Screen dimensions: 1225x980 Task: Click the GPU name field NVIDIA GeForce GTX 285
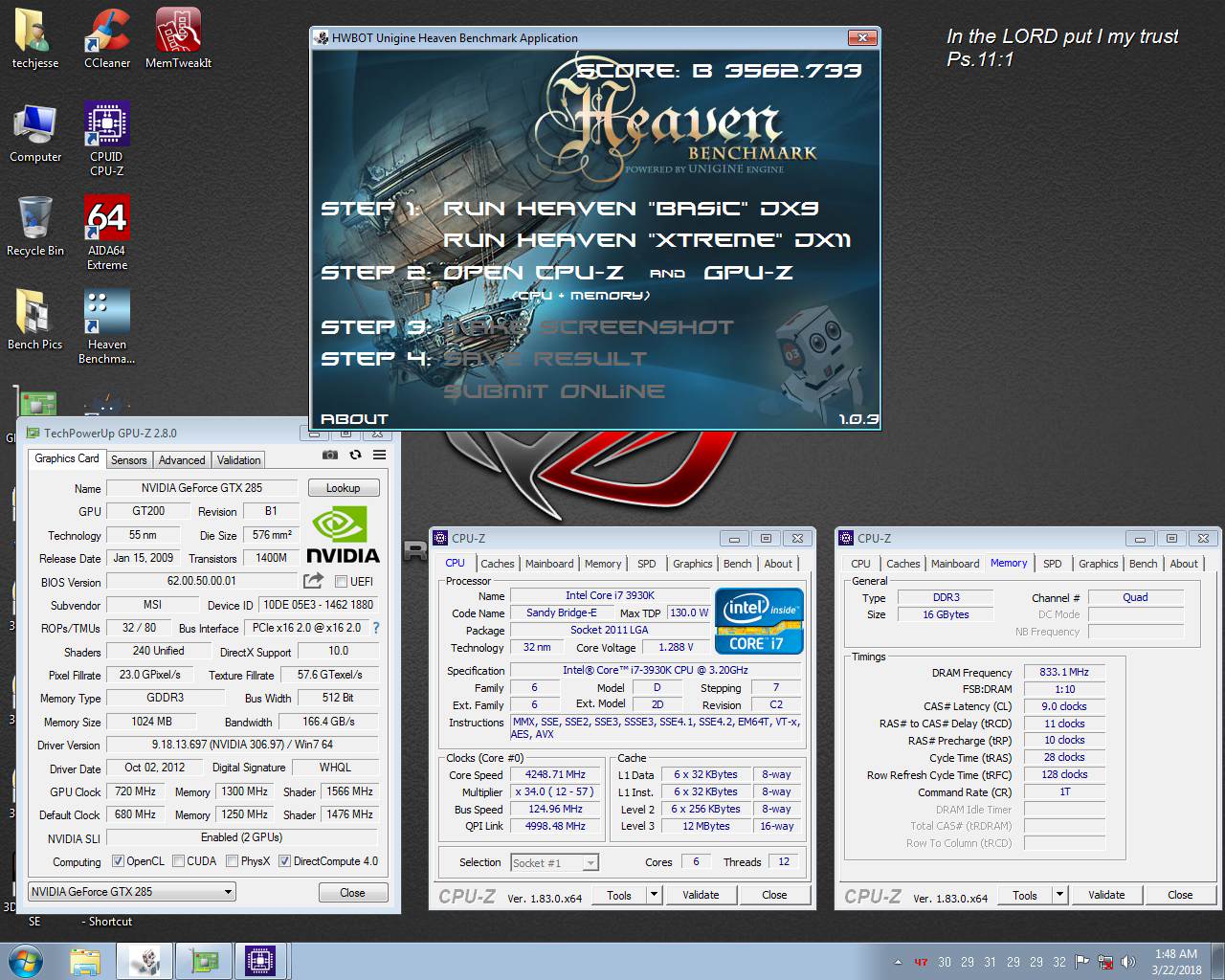202,488
